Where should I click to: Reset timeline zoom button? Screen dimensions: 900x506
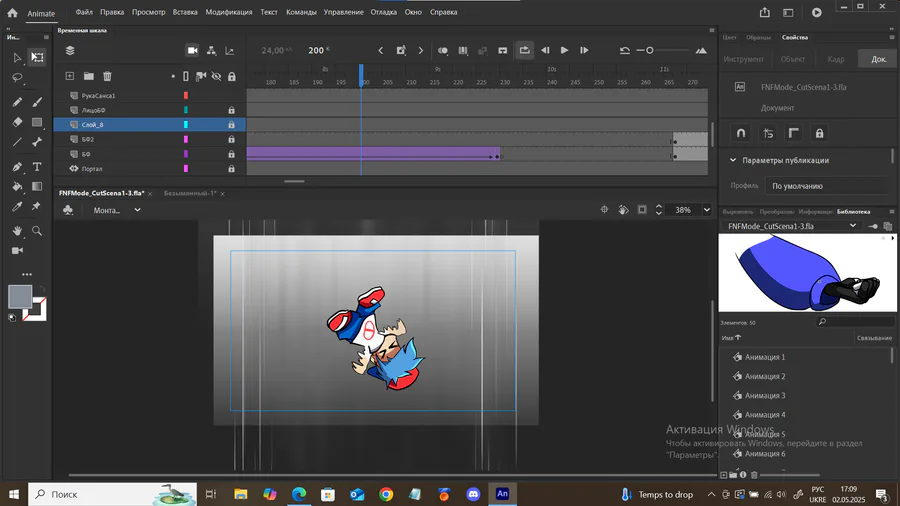pos(624,50)
